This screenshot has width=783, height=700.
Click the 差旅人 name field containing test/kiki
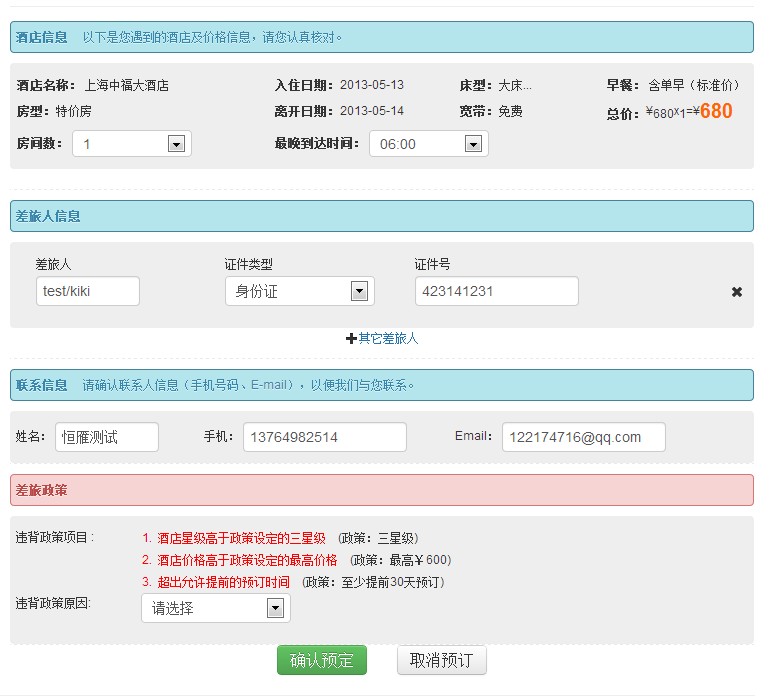click(87, 291)
